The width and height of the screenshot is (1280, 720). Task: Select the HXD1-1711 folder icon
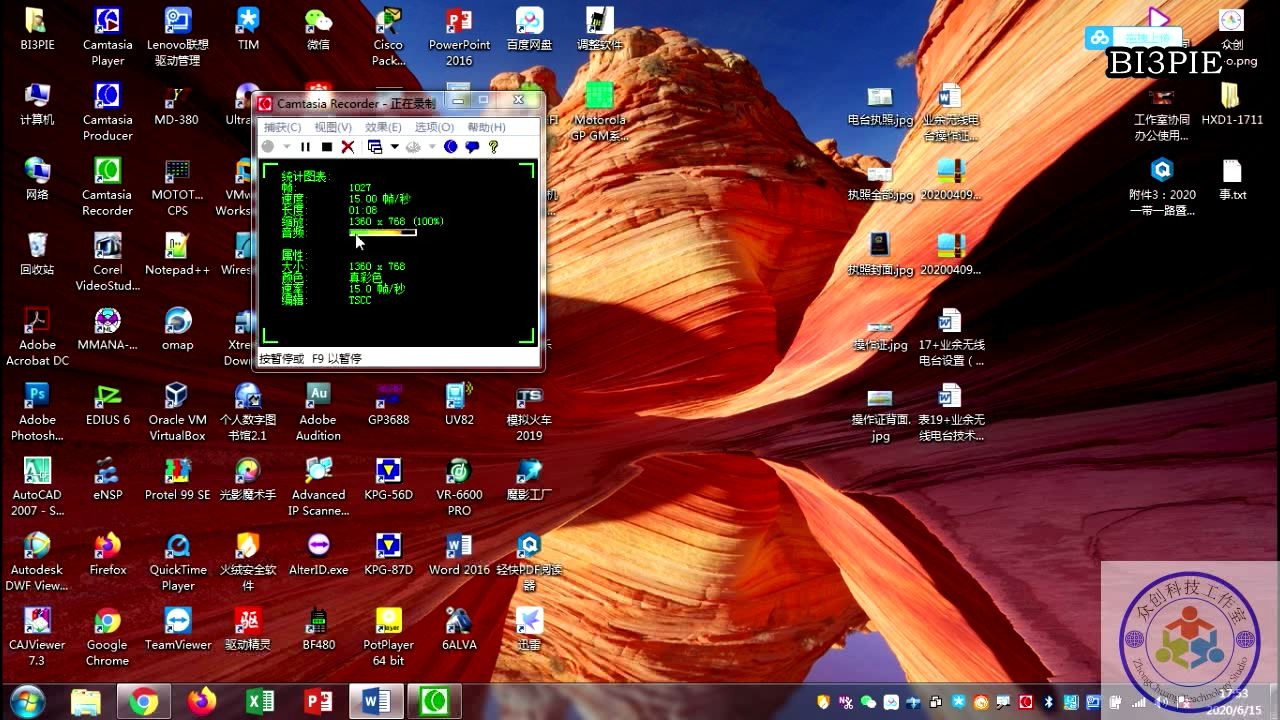click(1232, 104)
